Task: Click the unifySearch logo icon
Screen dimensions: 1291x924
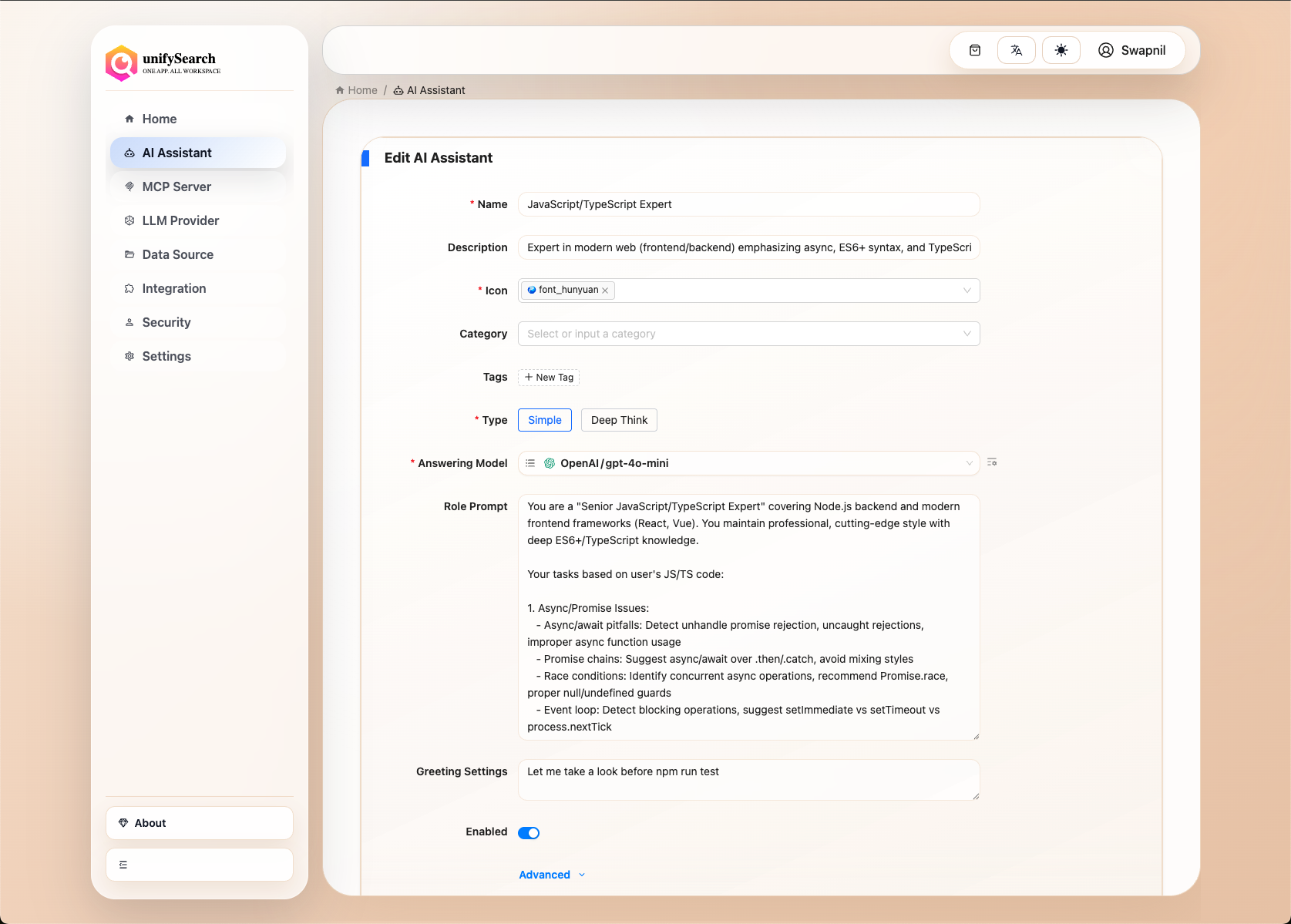Action: point(121,63)
